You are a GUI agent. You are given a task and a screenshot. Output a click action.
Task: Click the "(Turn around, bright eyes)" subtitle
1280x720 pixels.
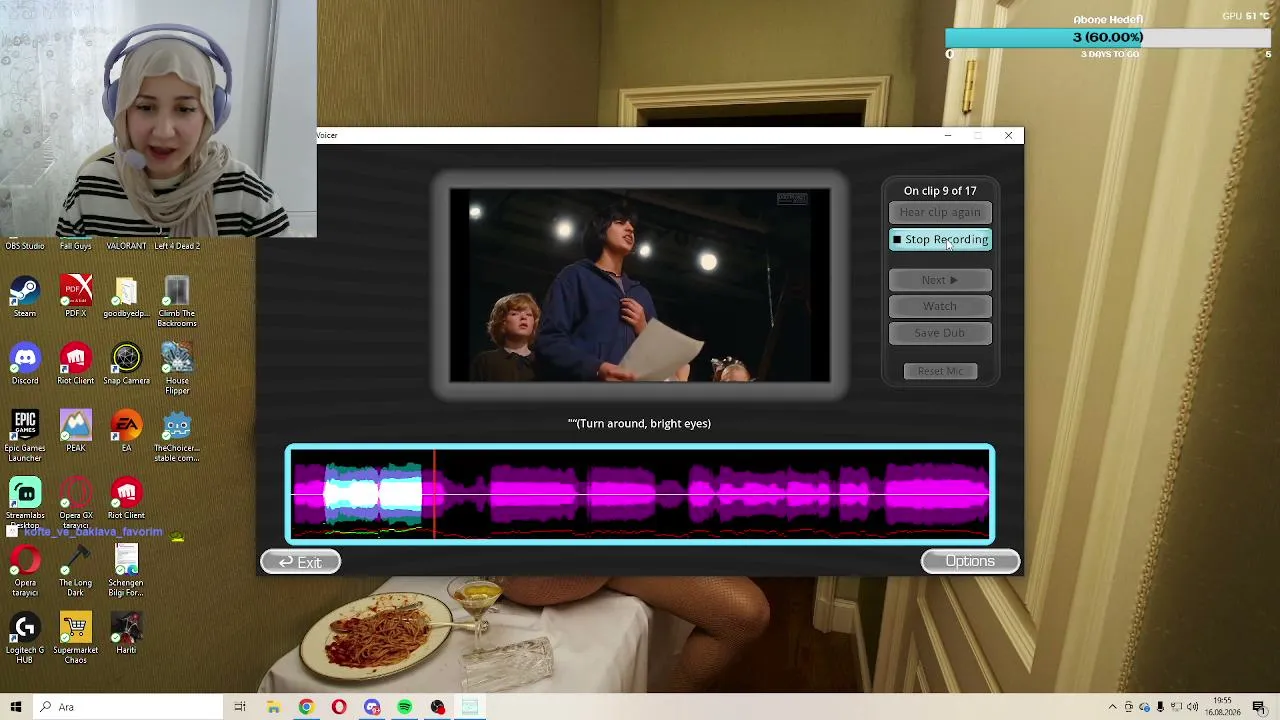tap(639, 424)
